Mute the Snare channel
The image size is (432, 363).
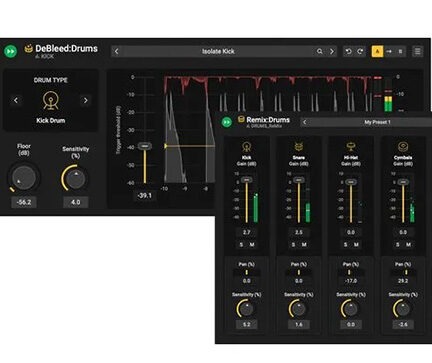point(304,245)
